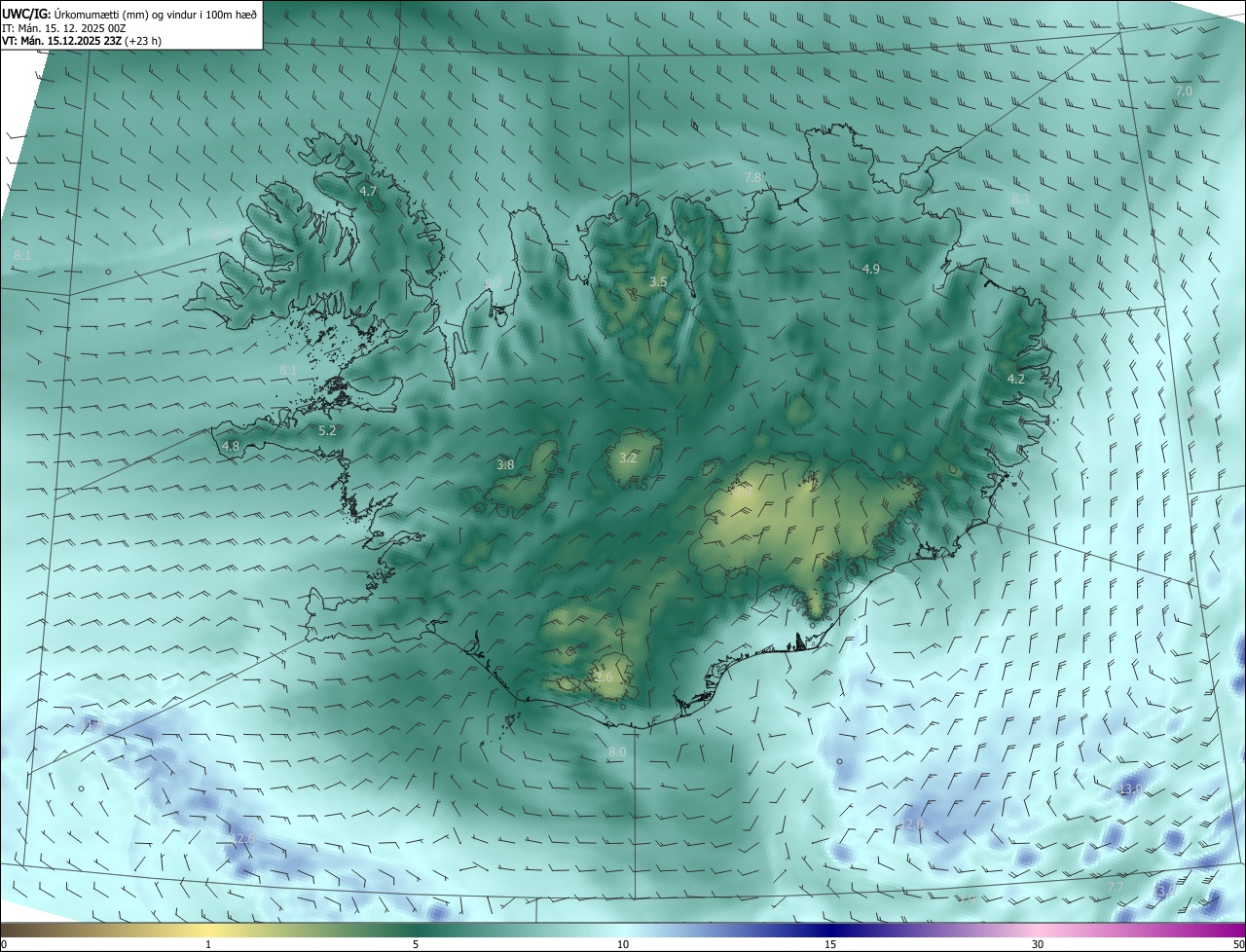
Task: Click the 3.8 value label
Action: 505,464
